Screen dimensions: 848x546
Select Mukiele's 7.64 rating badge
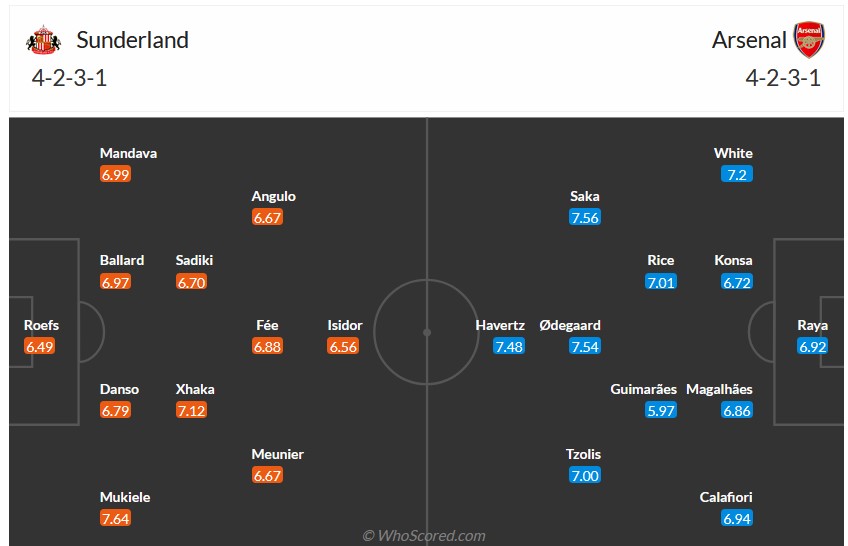[115, 518]
